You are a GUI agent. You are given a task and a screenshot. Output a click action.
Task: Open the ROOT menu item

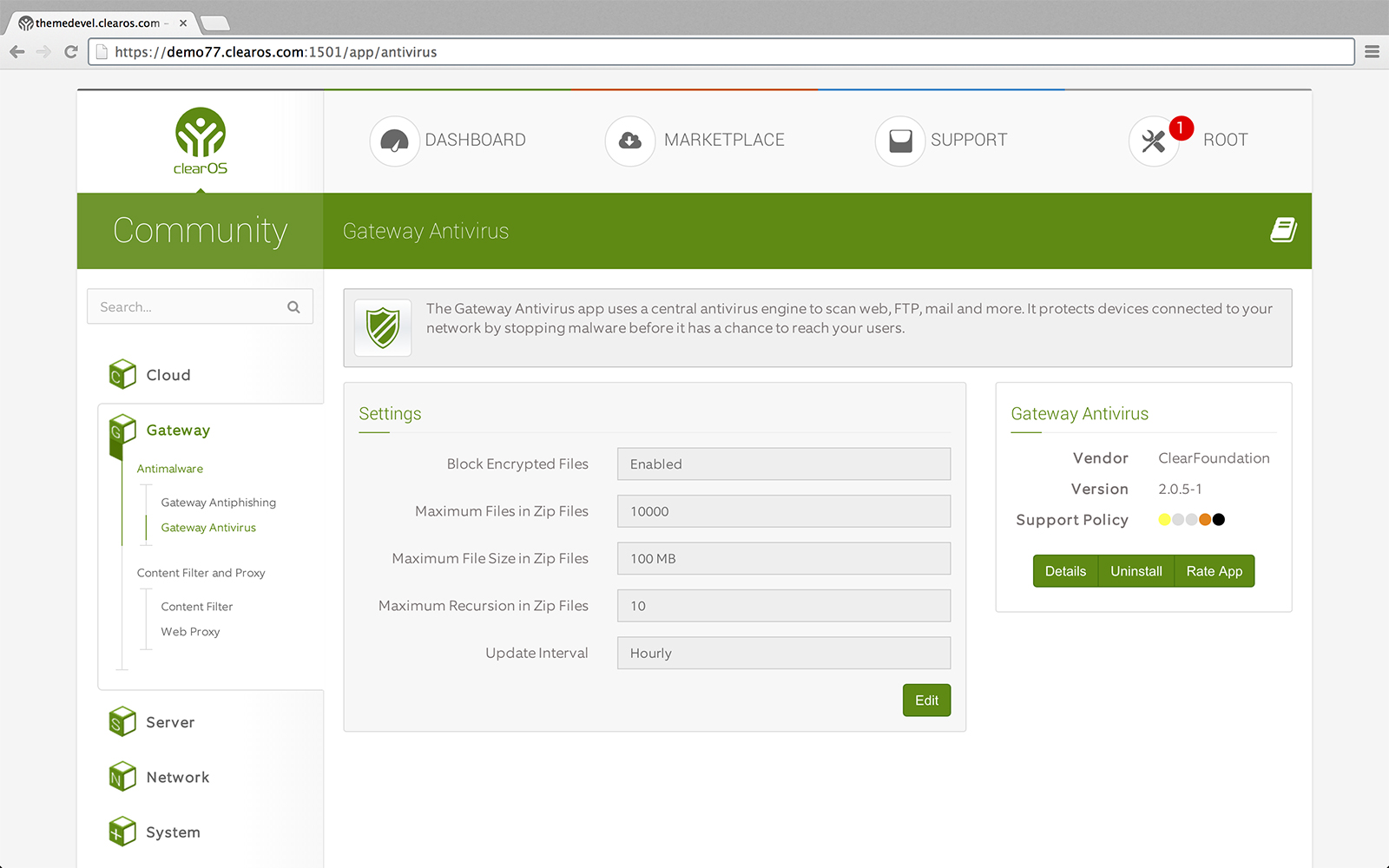(x=1225, y=141)
